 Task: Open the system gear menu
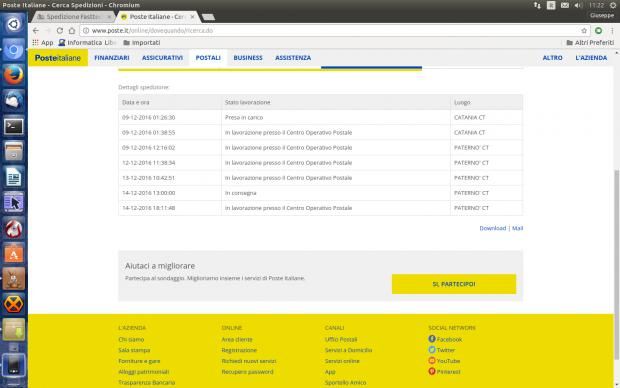(x=613, y=5)
